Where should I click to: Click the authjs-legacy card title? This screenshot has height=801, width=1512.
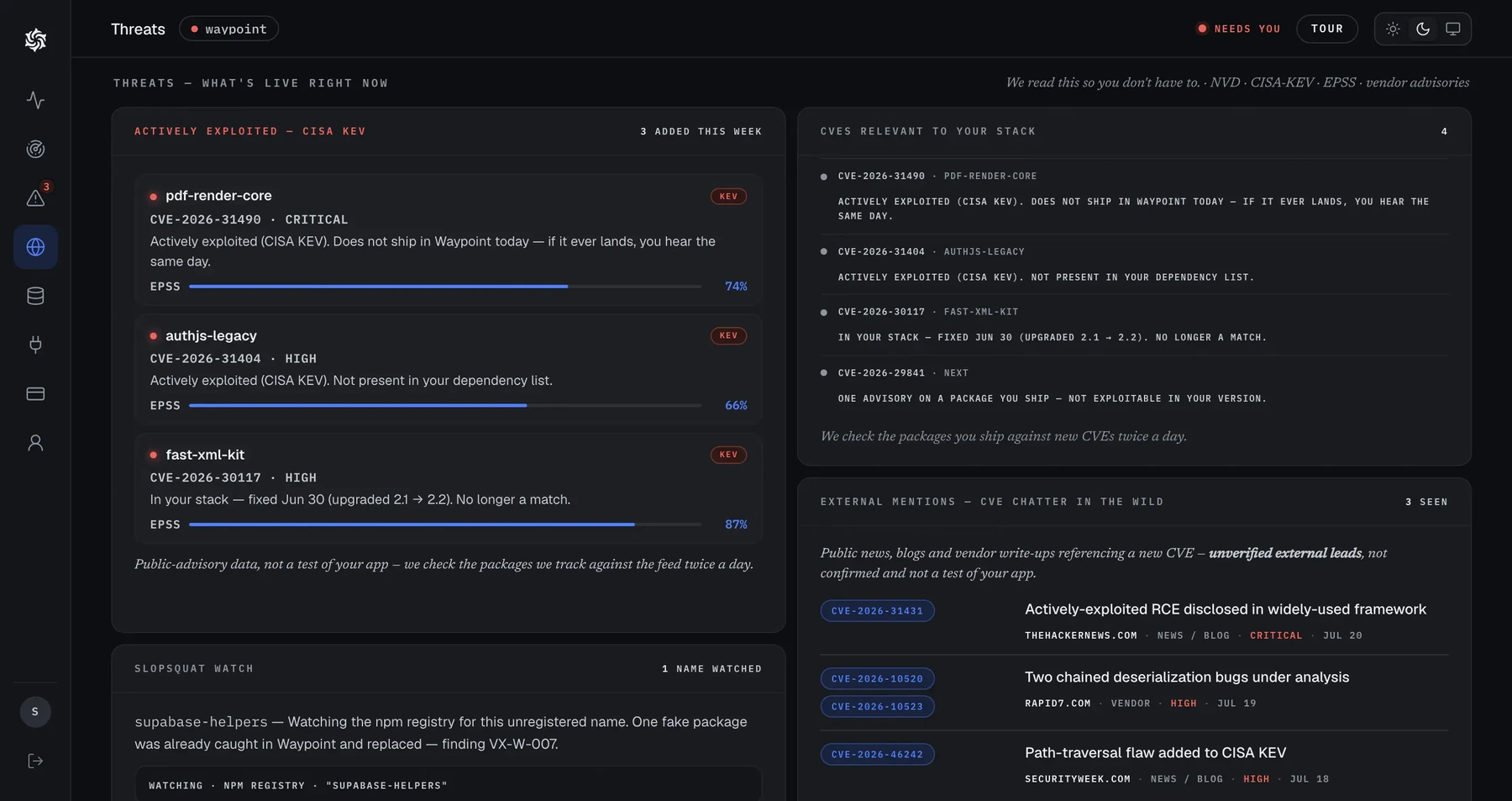[211, 335]
